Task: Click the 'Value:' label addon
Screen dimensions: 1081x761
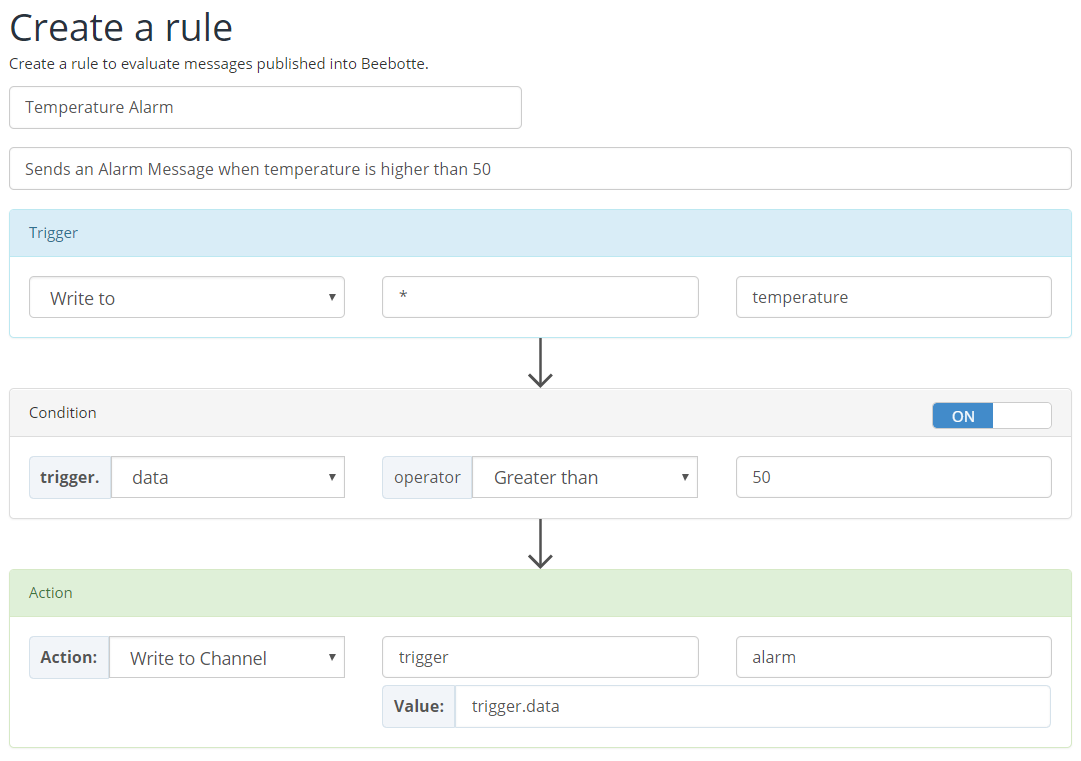Action: tap(419, 706)
